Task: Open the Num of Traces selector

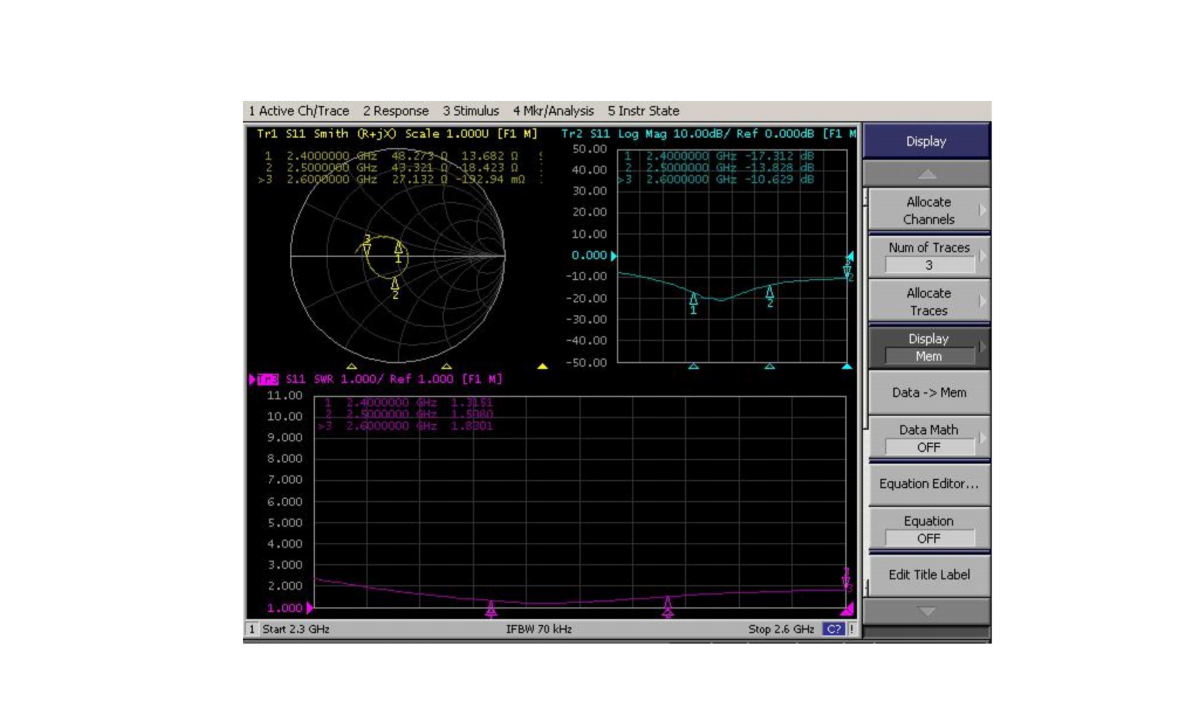Action: [928, 256]
